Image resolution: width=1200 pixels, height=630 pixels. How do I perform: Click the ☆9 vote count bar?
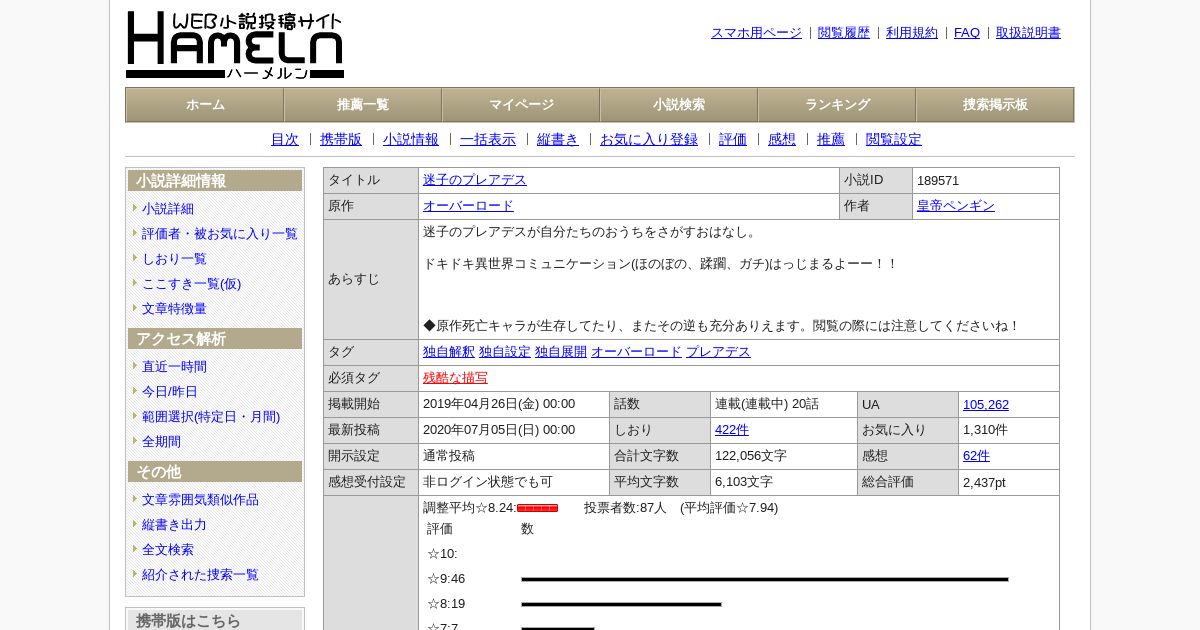click(764, 579)
